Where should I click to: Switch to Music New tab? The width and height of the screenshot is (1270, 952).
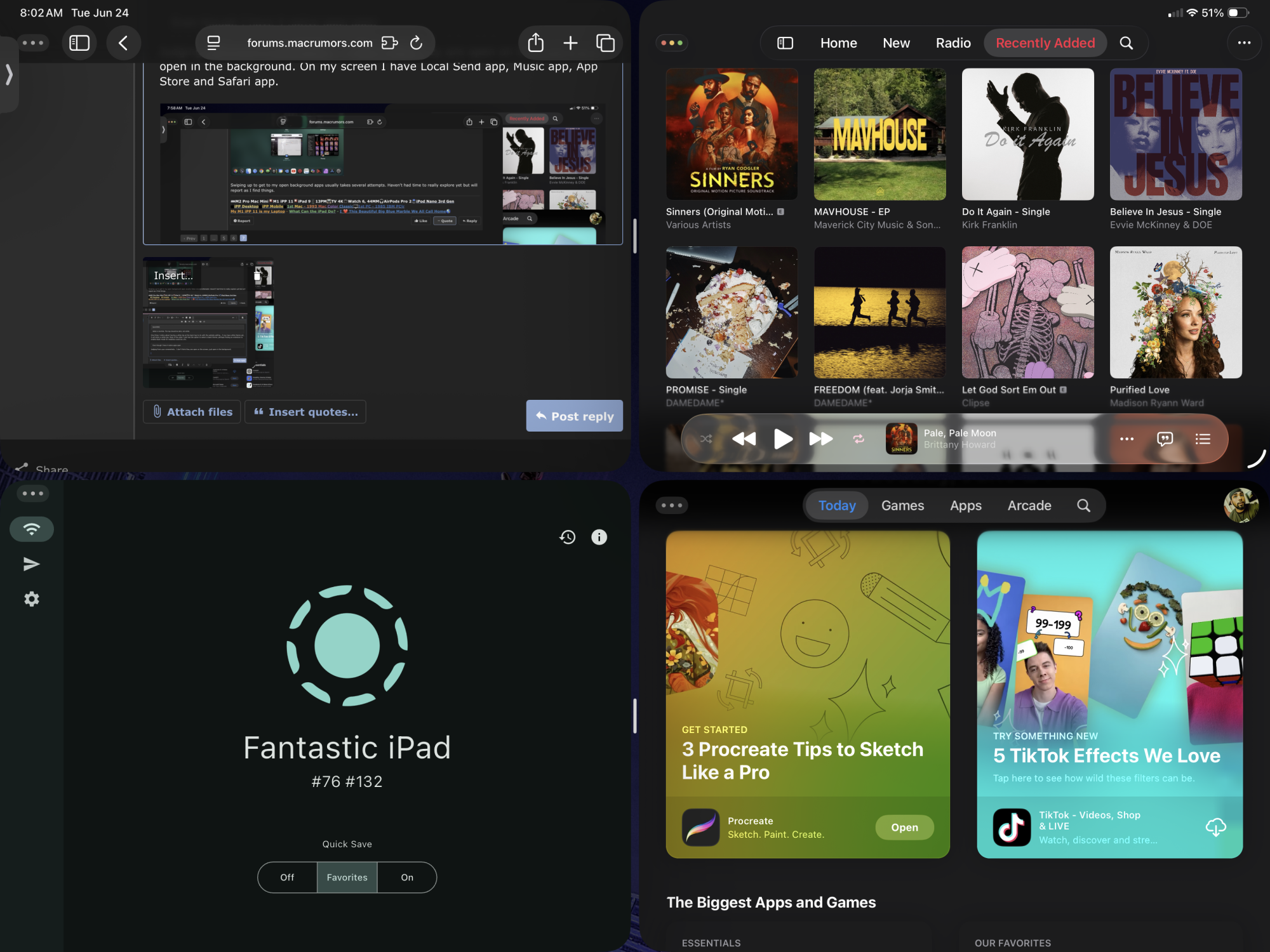pyautogui.click(x=896, y=43)
